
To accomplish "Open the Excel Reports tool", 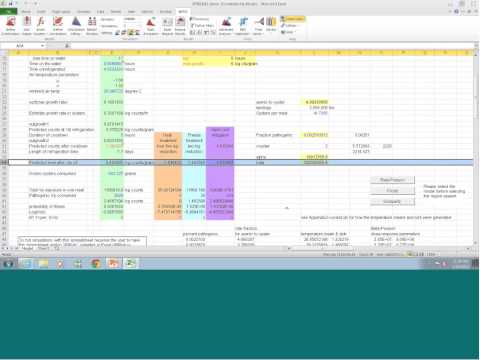I will (x=167, y=26).
